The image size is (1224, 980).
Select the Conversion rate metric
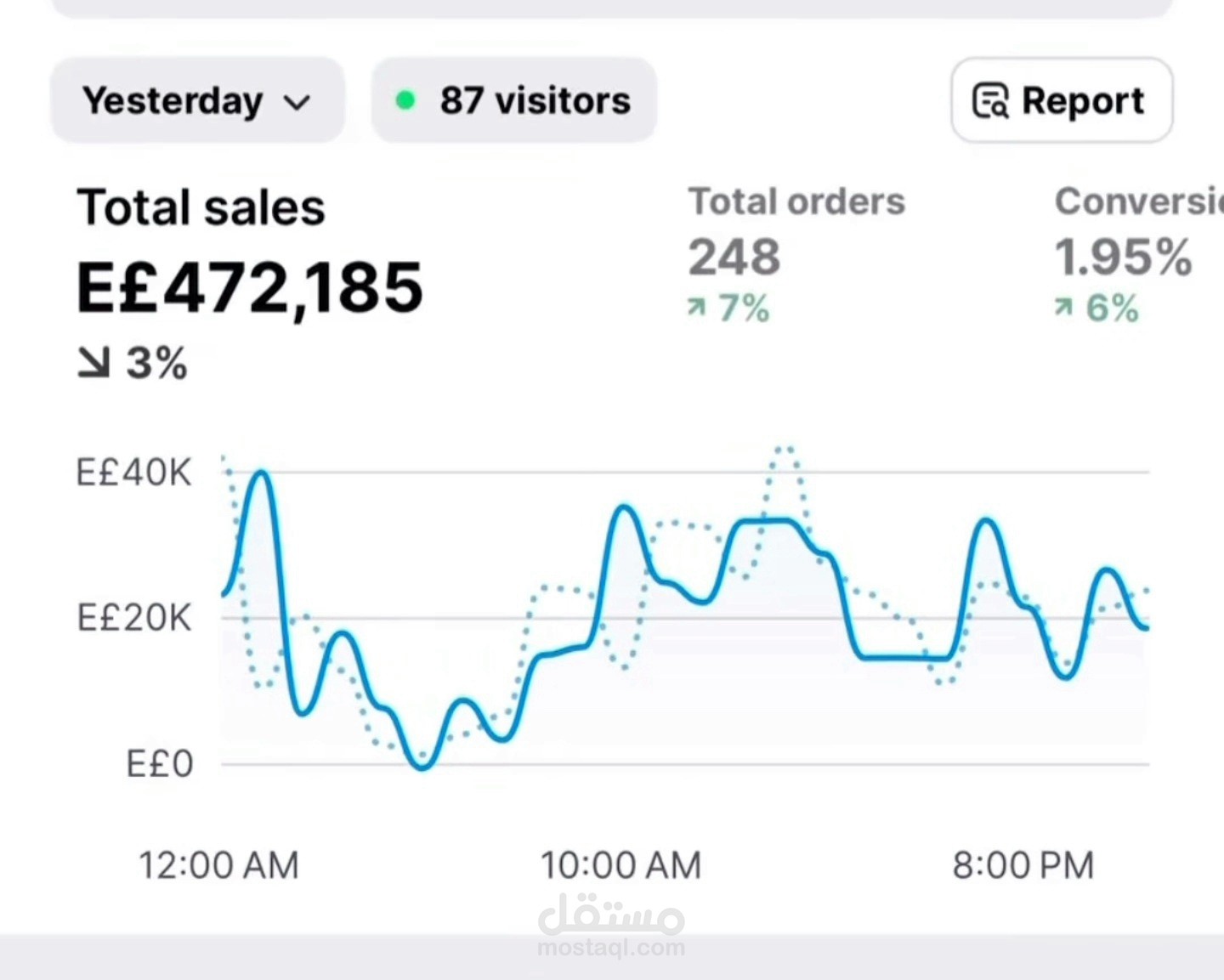pos(1139,202)
